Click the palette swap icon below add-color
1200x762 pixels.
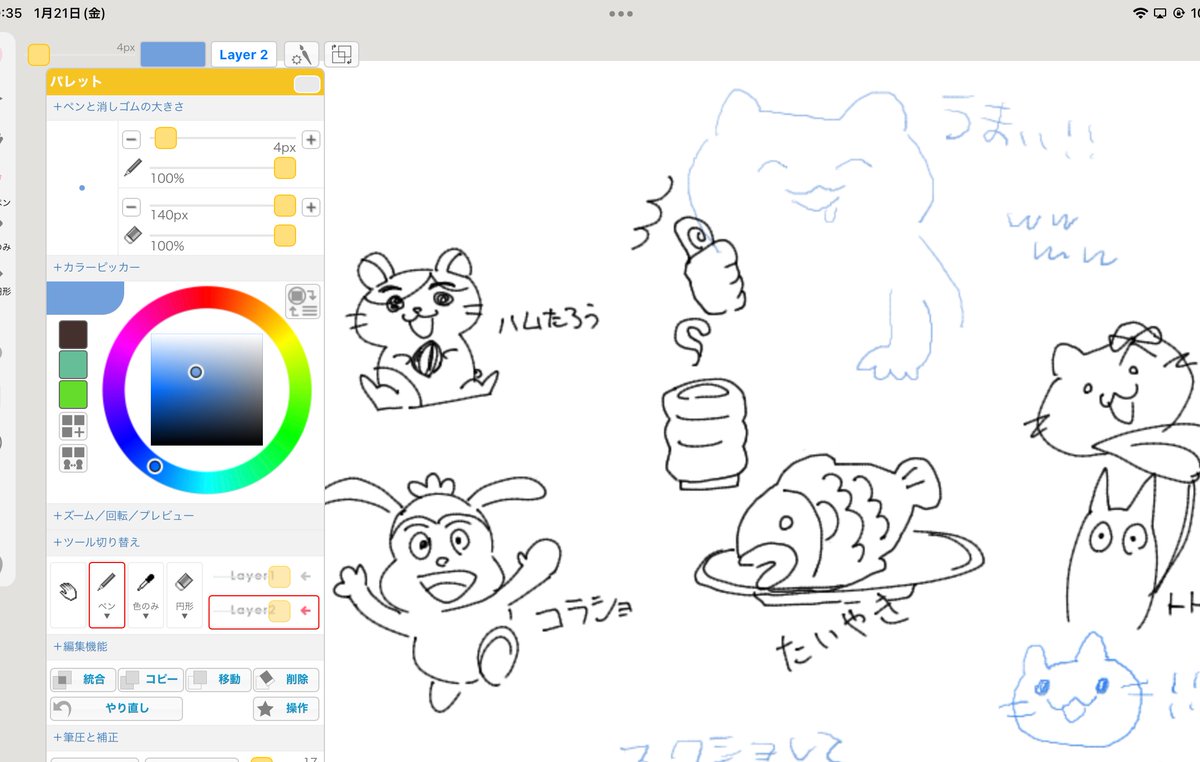(x=73, y=458)
